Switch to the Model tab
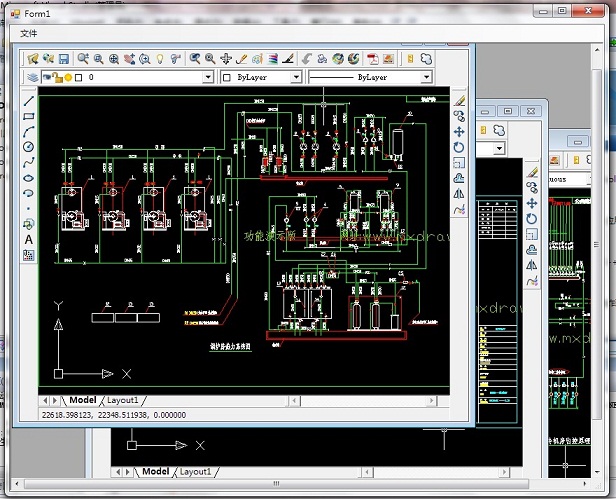 click(x=82, y=400)
